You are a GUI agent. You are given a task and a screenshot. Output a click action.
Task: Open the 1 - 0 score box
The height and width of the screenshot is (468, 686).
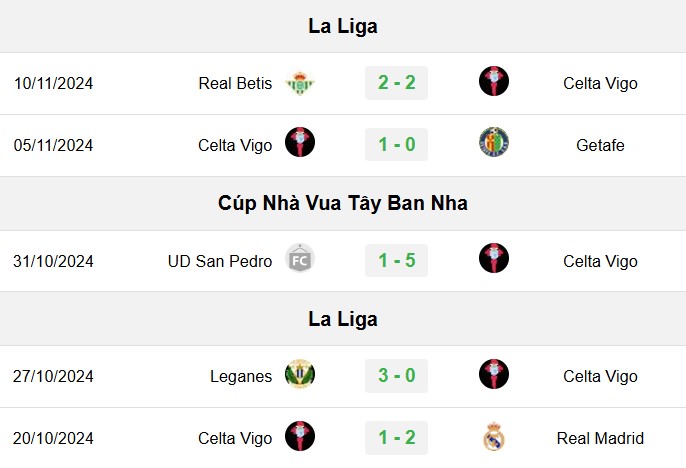[x=396, y=144]
